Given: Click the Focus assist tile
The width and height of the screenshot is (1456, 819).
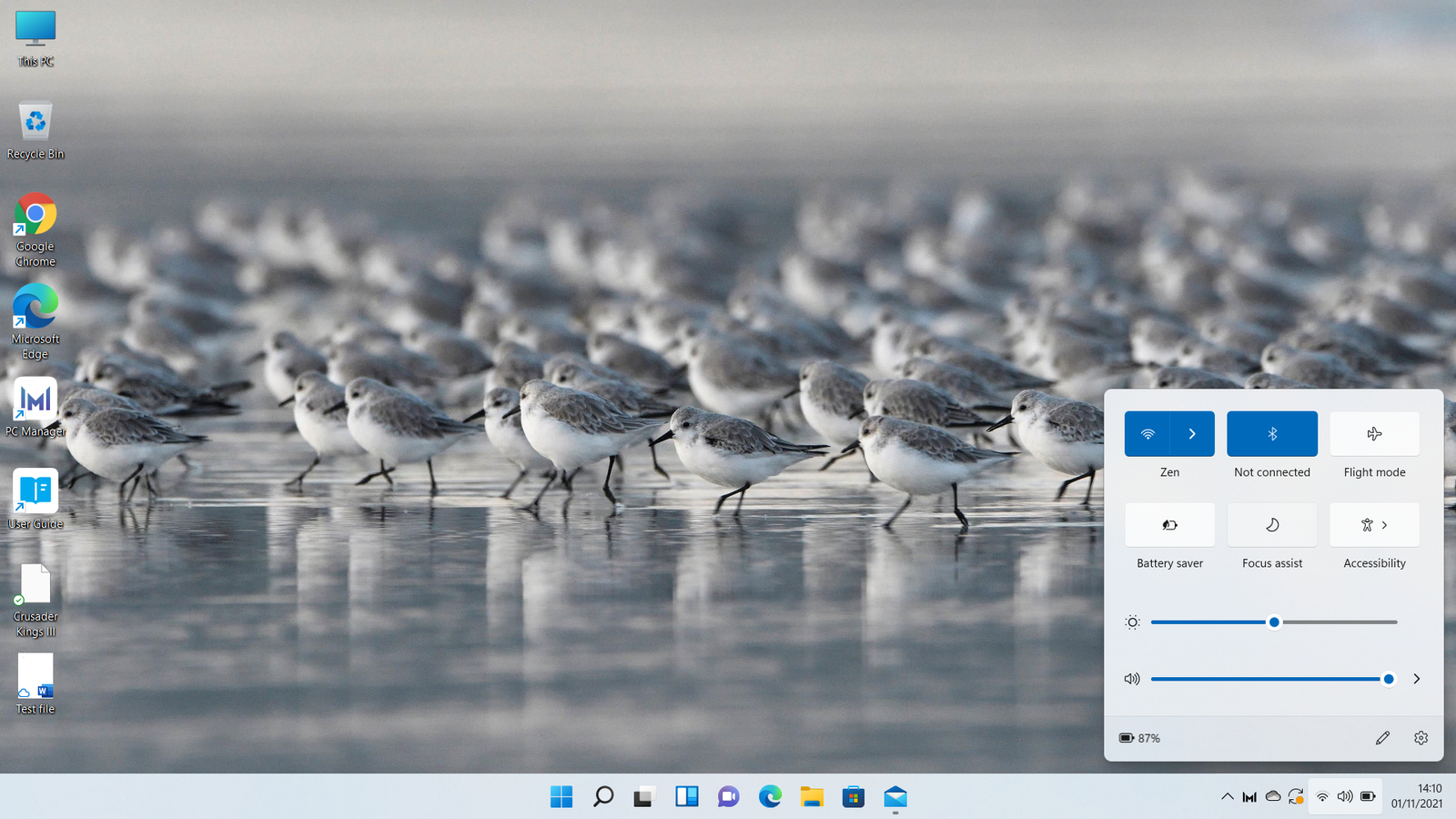Looking at the screenshot, I should [1272, 525].
